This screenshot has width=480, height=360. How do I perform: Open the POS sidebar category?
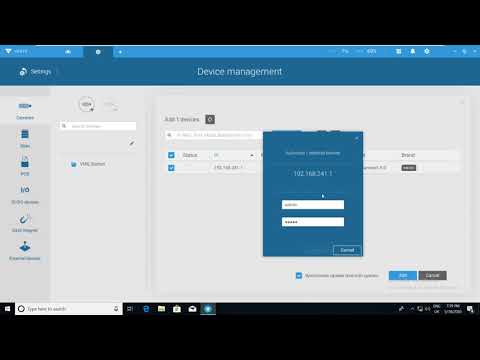pyautogui.click(x=25, y=167)
